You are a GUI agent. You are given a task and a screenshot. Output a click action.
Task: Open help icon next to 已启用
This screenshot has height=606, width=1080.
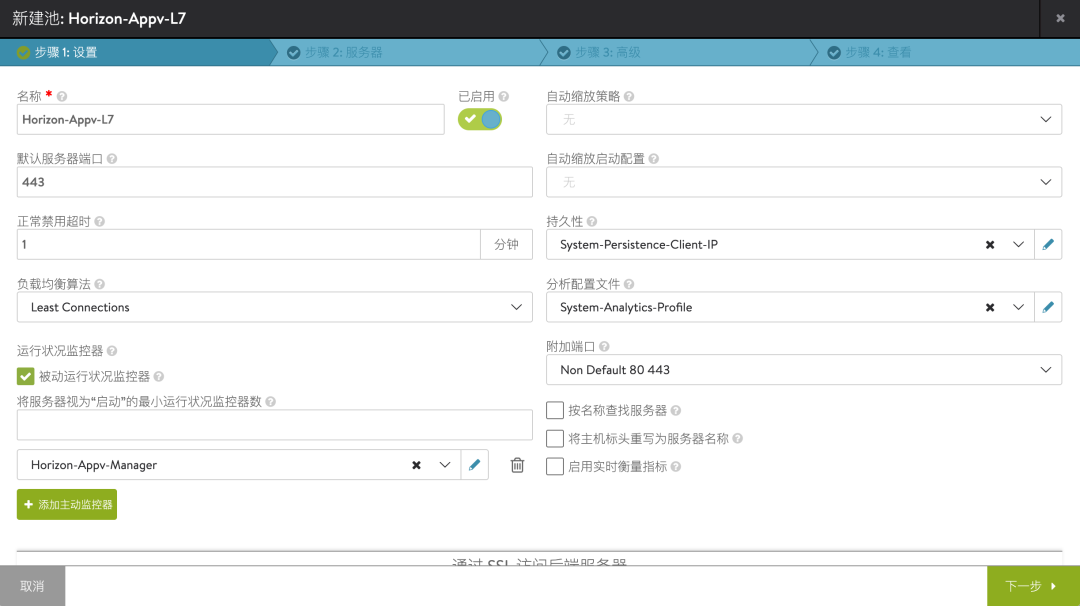click(503, 96)
